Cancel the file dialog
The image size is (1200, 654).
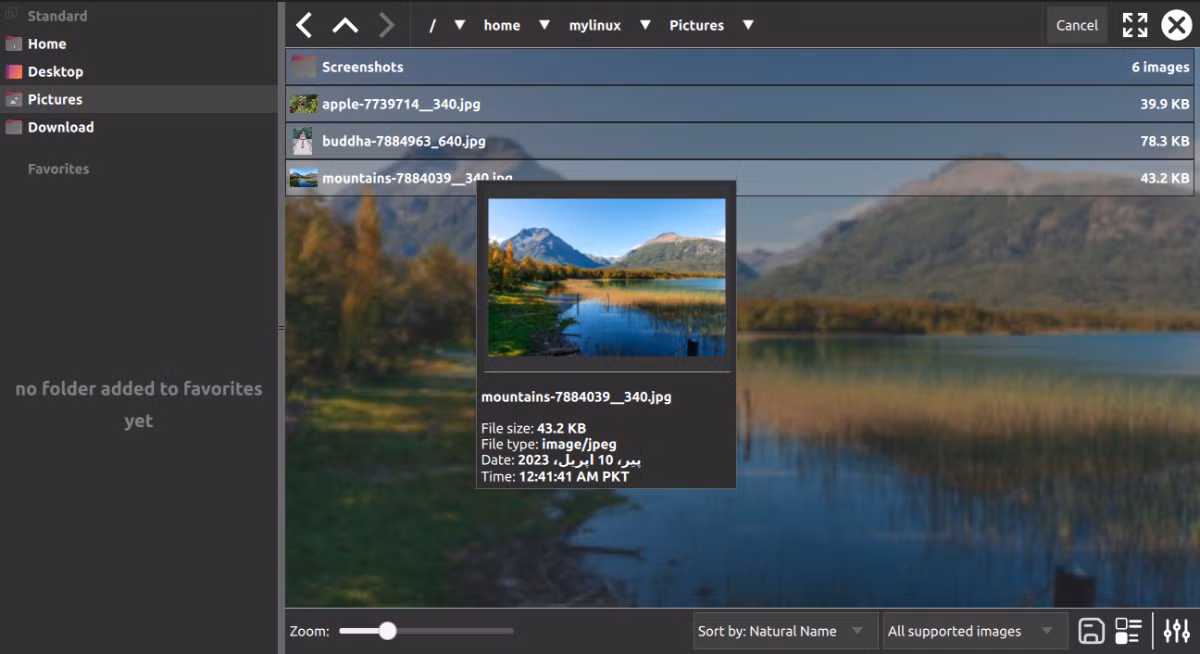1077,25
